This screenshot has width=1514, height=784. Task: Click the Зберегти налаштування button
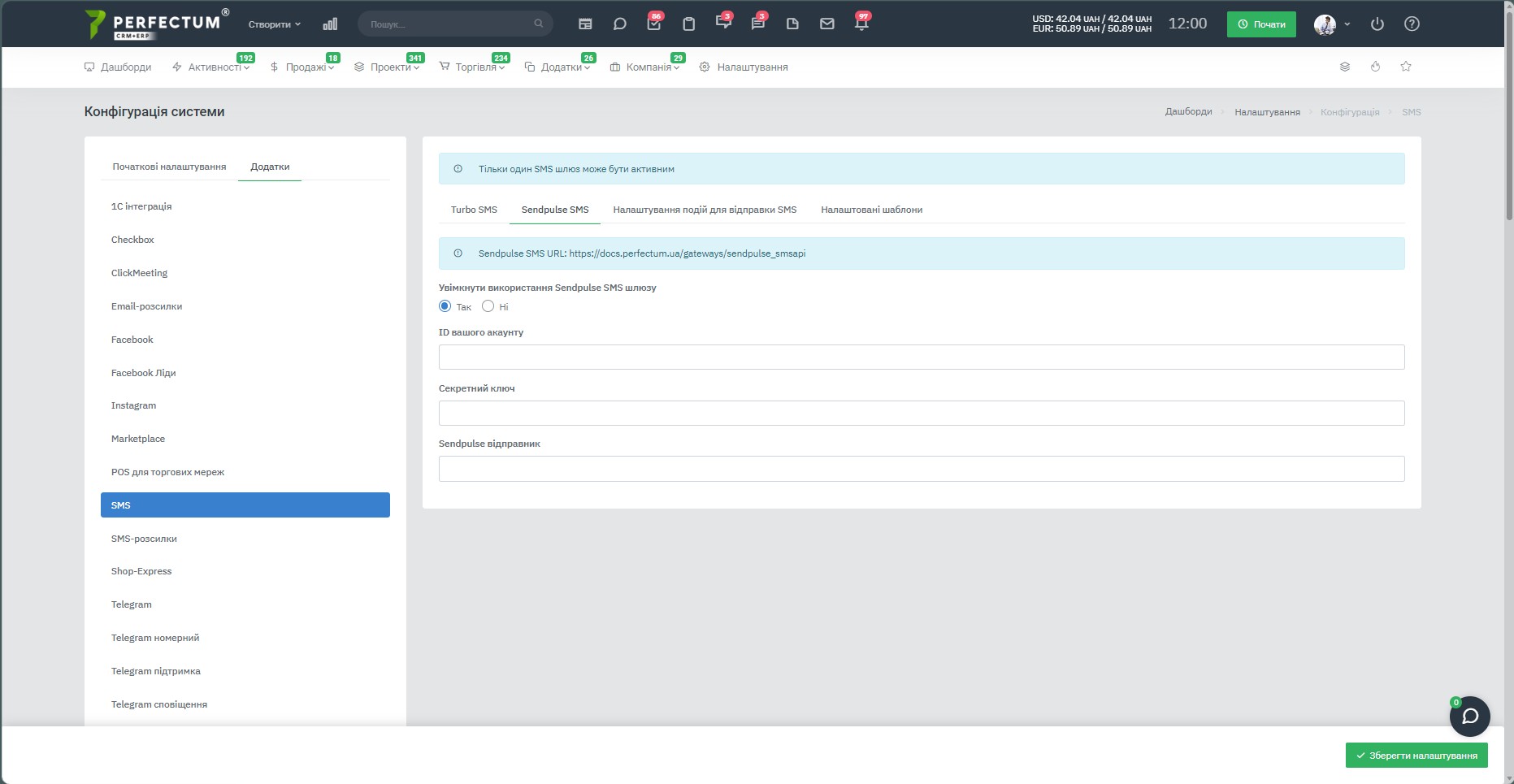coord(1416,756)
